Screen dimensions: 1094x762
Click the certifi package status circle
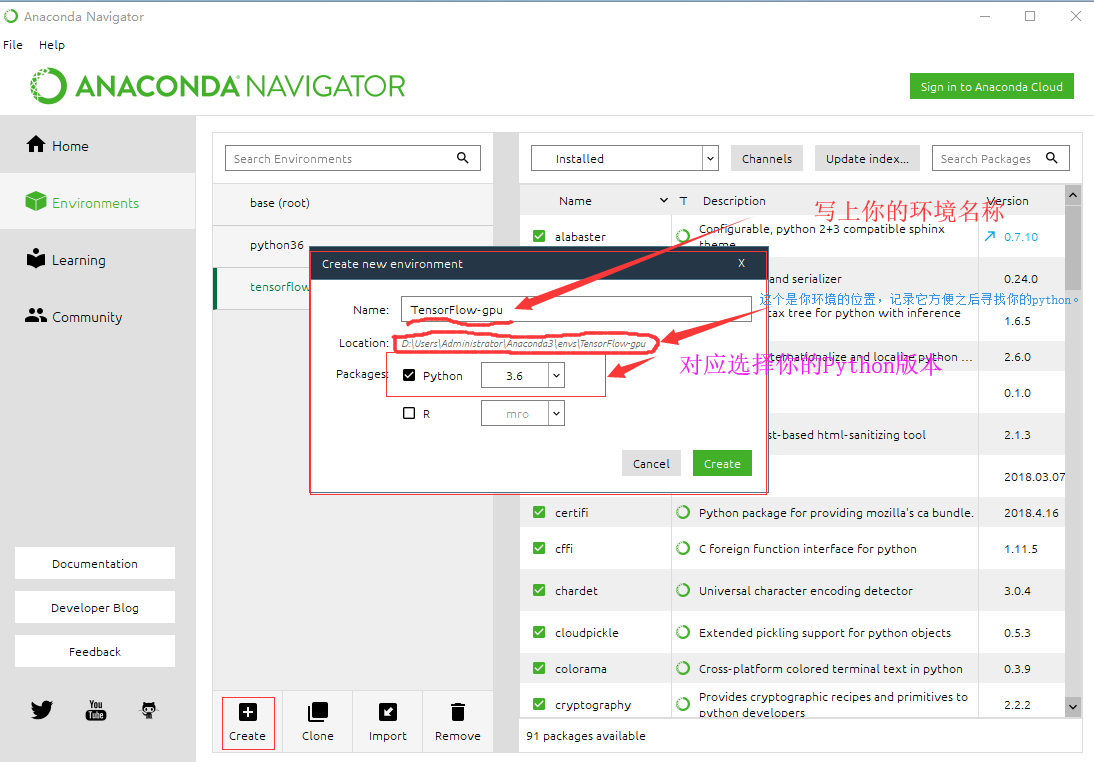click(x=683, y=512)
